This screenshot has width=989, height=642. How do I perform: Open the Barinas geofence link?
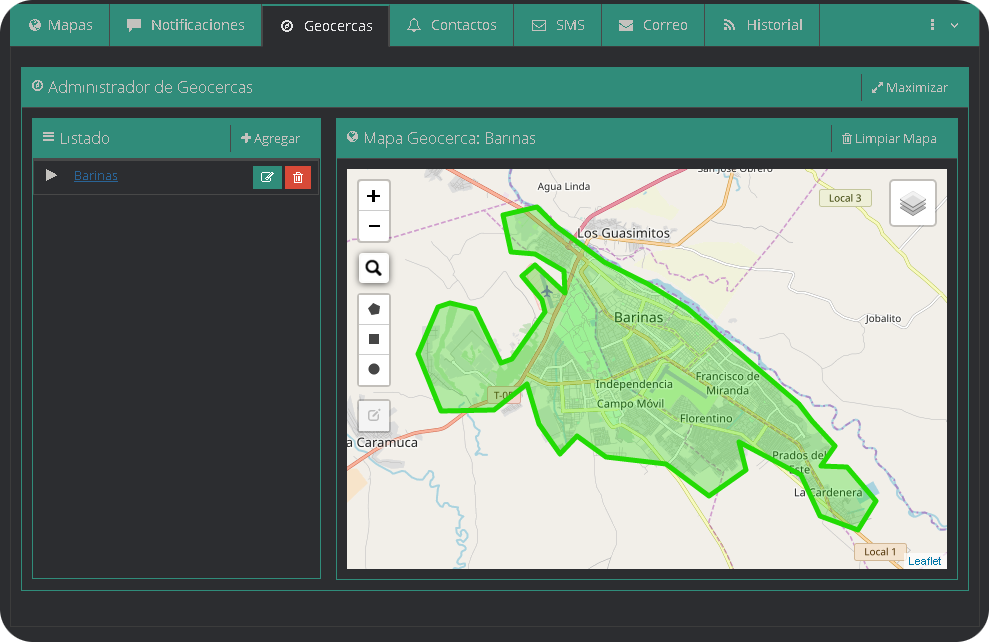96,176
